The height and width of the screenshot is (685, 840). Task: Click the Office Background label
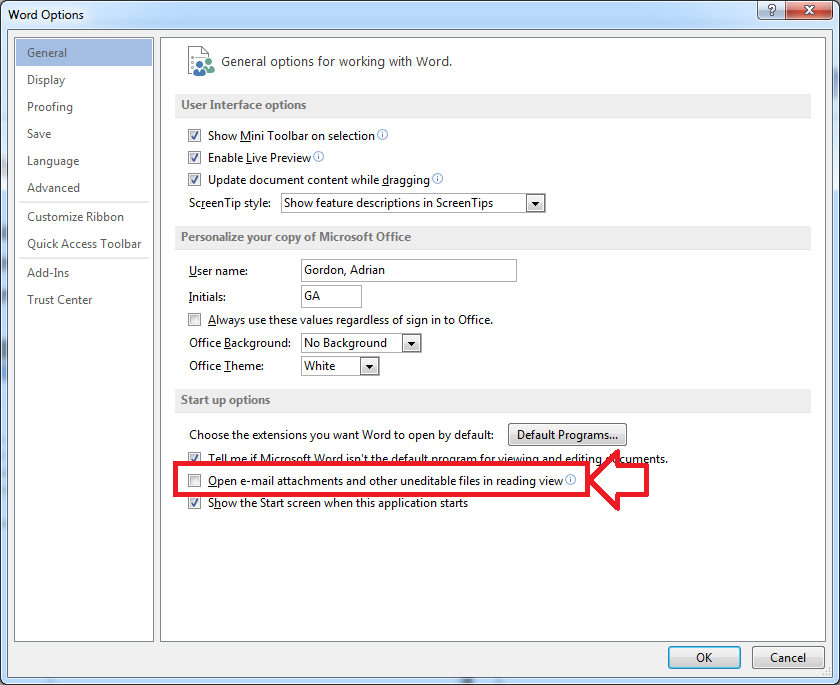(x=239, y=343)
